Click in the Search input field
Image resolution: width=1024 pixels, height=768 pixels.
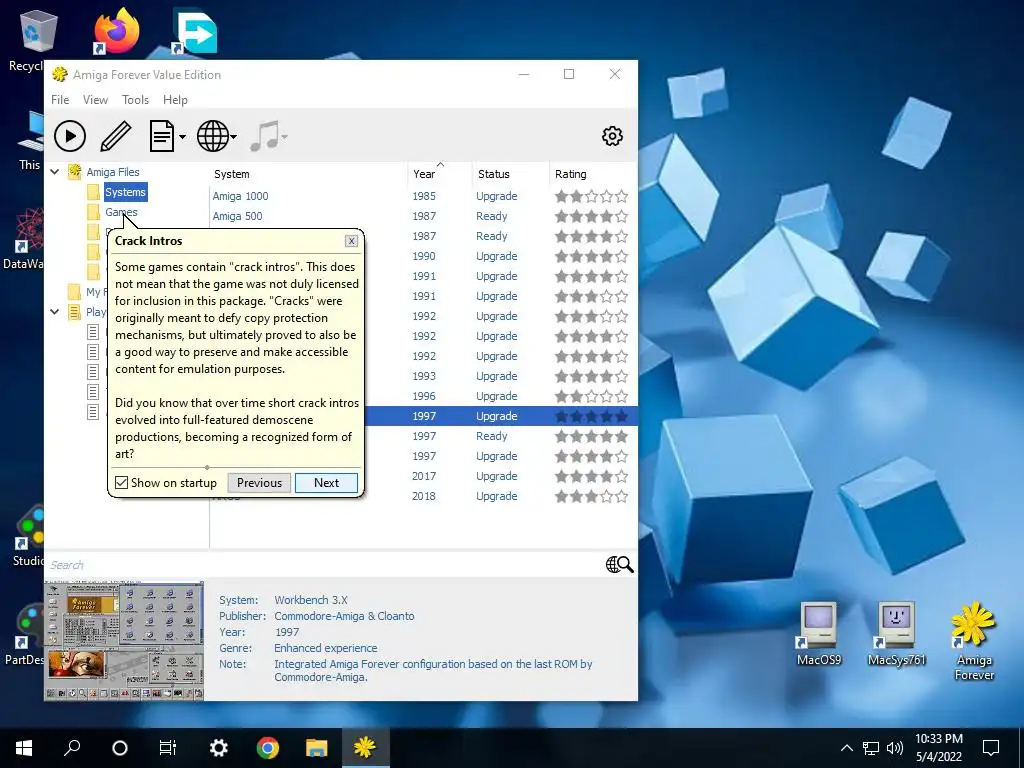(x=323, y=565)
